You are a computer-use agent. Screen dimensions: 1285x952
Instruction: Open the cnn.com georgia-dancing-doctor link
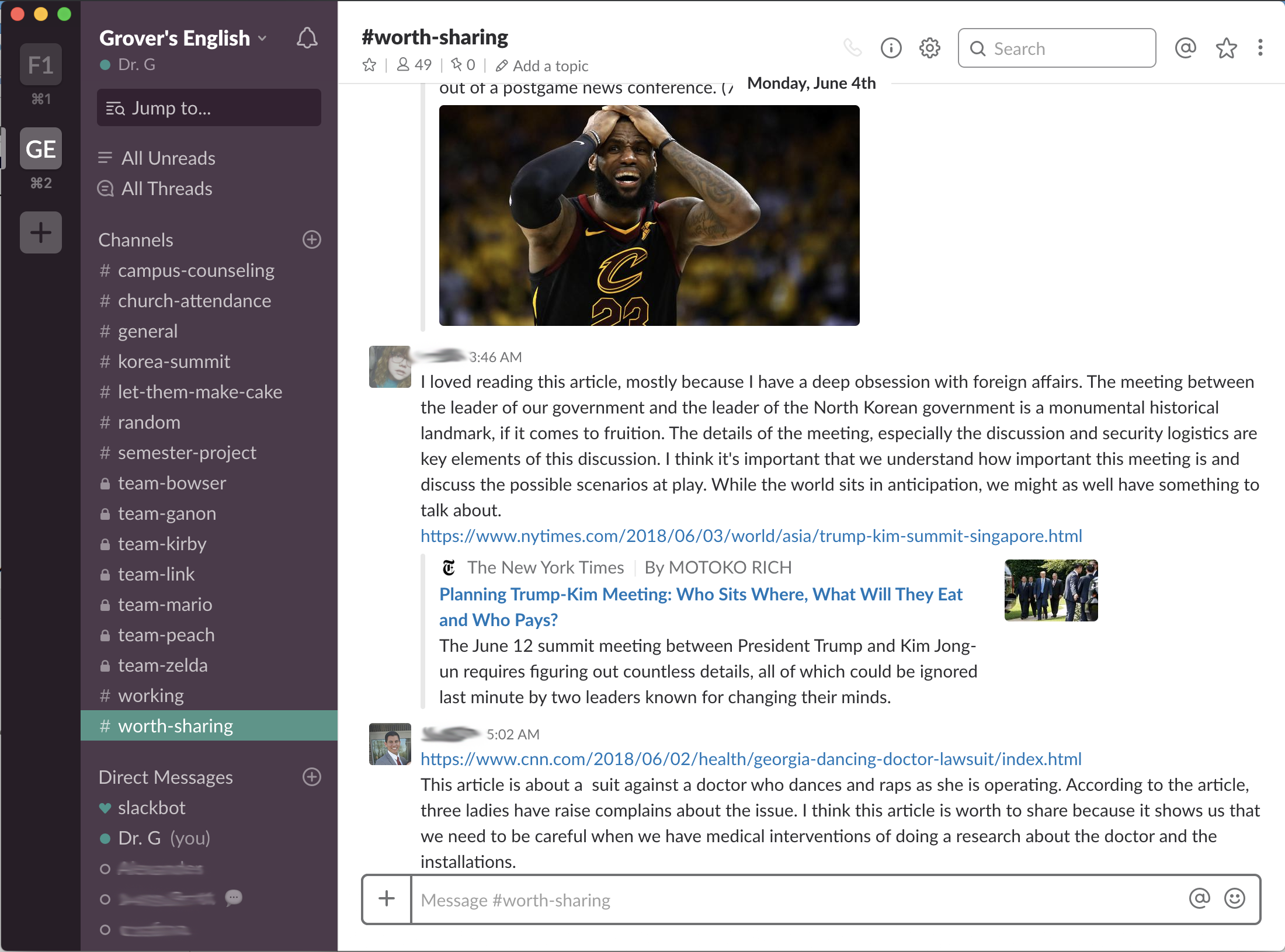click(x=751, y=759)
